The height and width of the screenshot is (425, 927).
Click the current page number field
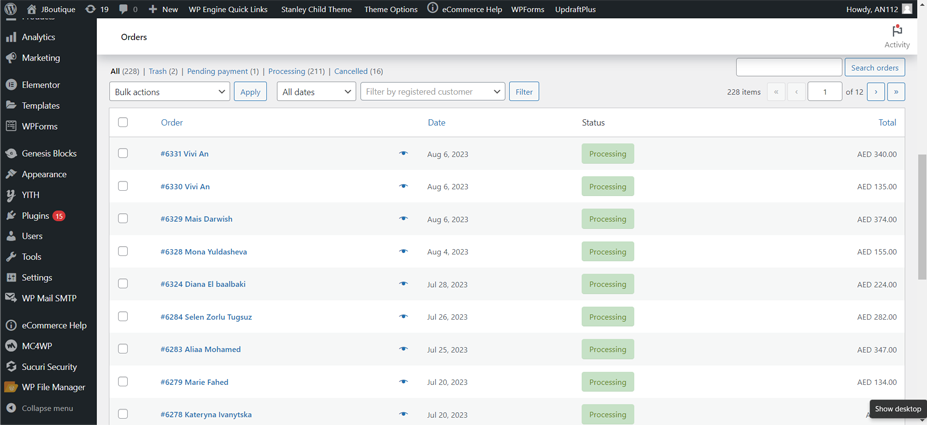[x=824, y=92]
